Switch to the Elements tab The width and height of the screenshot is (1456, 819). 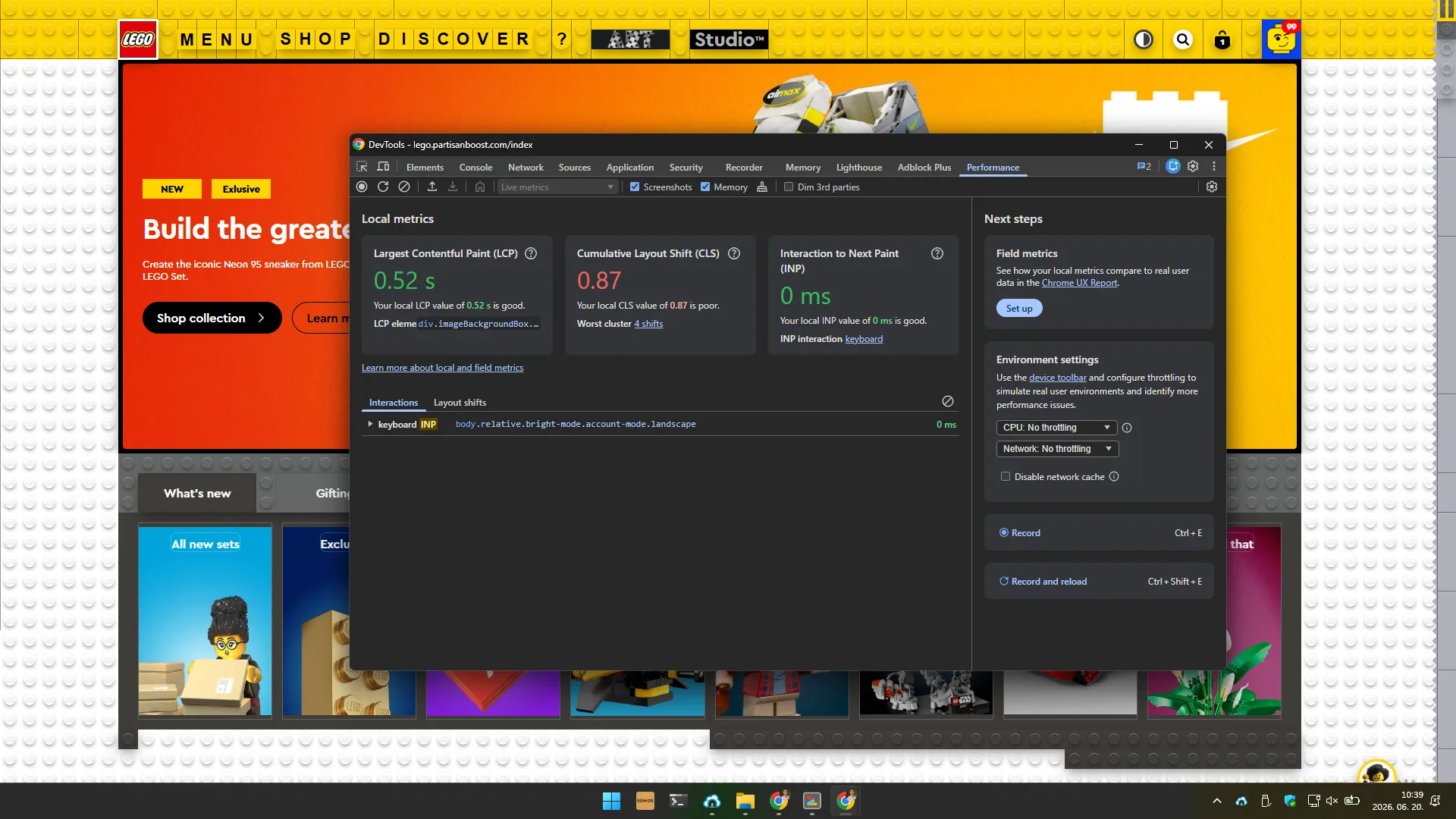coord(425,167)
